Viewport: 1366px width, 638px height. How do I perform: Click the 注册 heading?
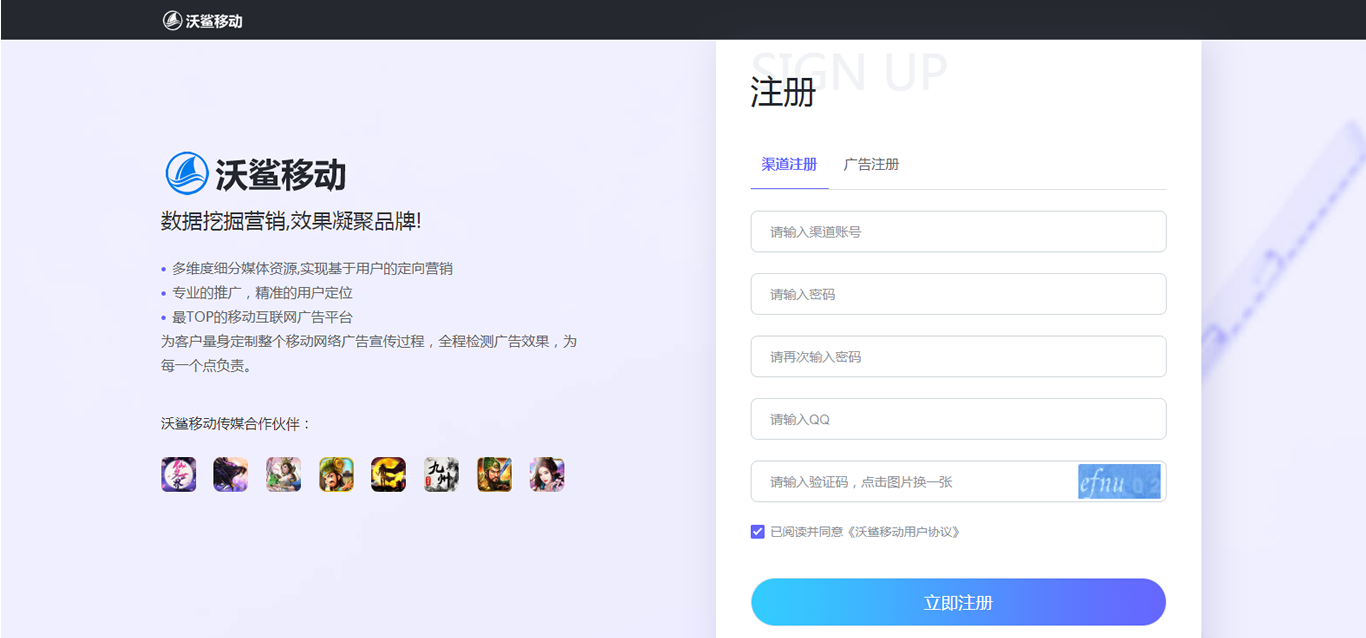pos(783,92)
